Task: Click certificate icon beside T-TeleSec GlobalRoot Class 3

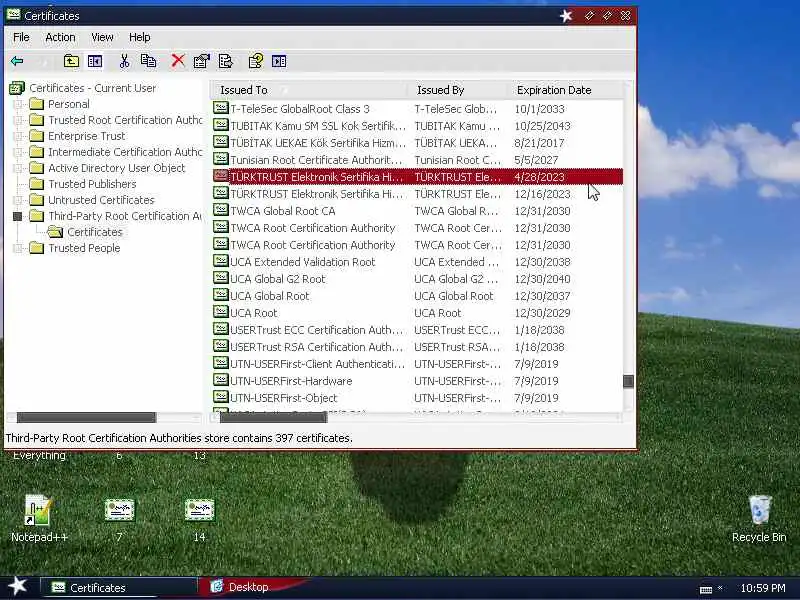Action: coord(221,108)
